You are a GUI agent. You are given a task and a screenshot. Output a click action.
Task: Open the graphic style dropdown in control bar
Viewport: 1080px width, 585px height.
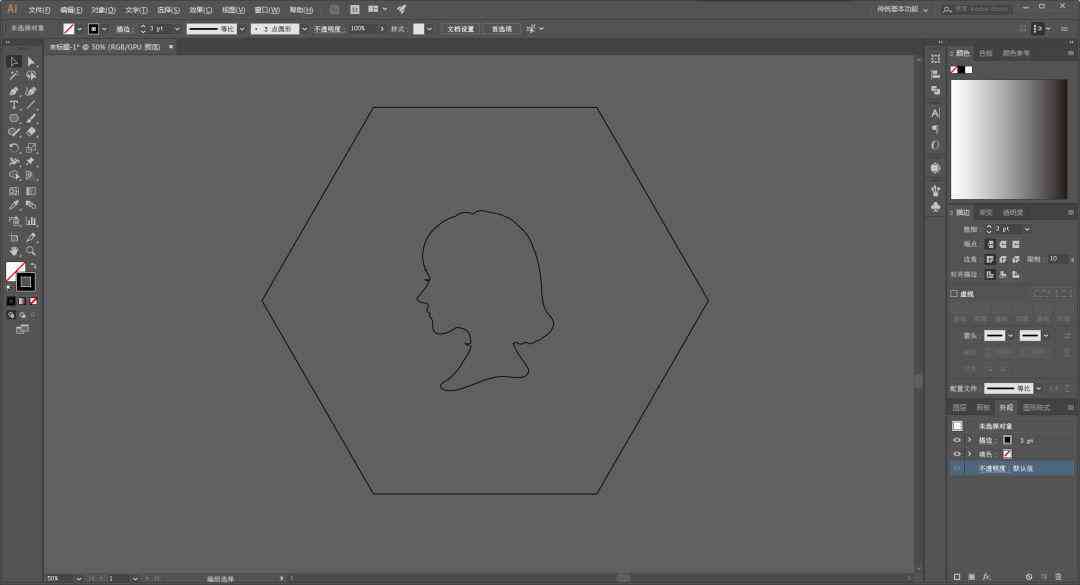429,29
